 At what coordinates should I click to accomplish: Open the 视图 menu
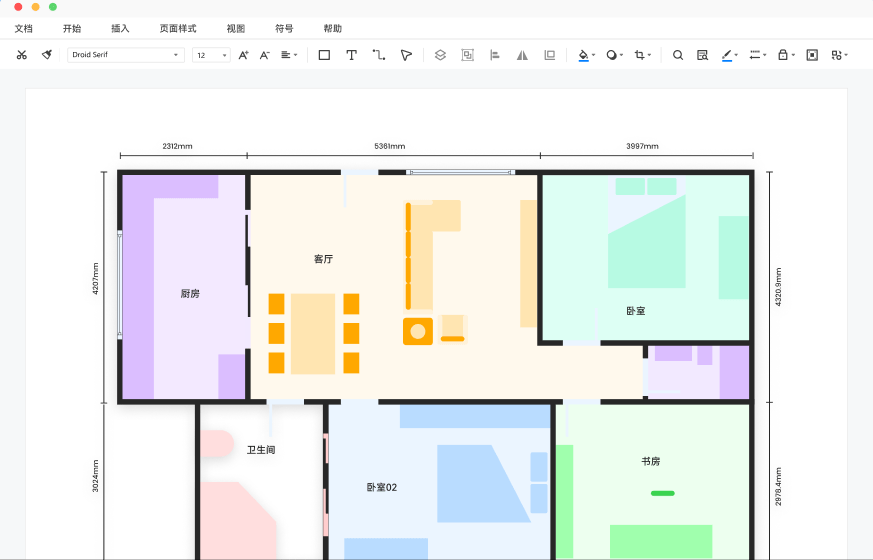236,28
